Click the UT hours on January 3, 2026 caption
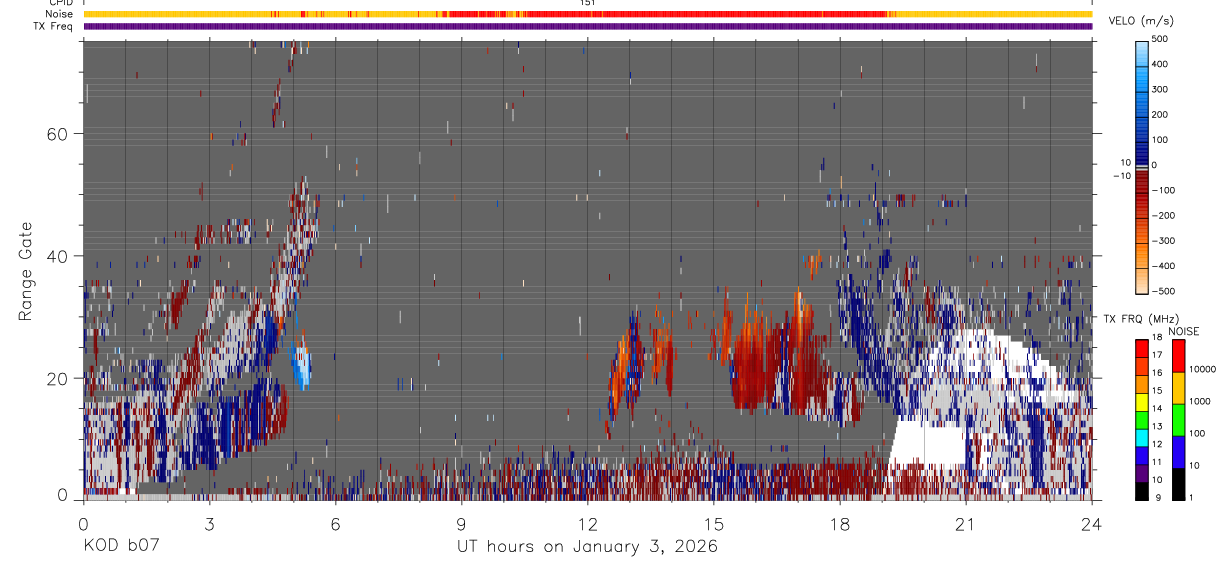 click(x=587, y=546)
